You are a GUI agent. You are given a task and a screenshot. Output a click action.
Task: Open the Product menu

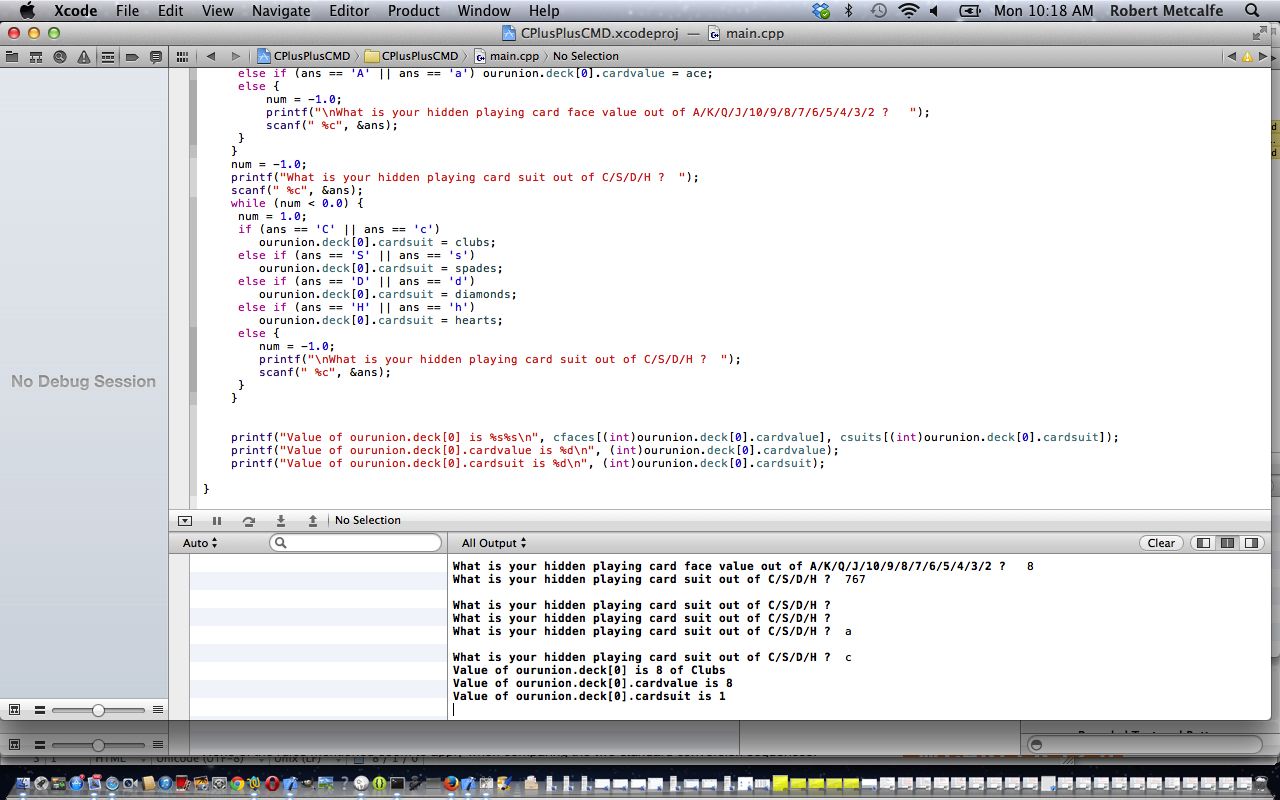tap(413, 11)
